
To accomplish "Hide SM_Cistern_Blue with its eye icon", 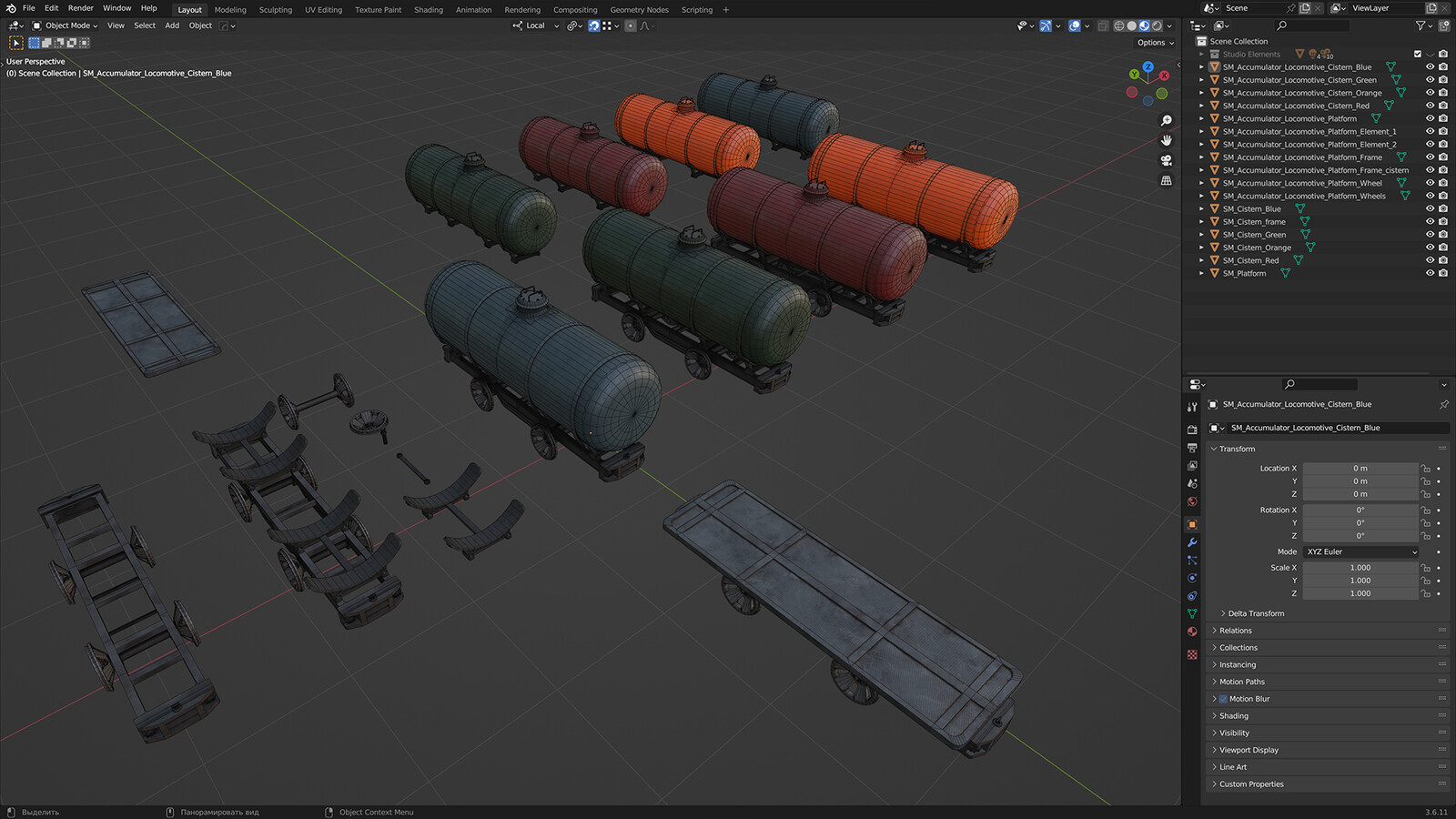I will point(1430,208).
